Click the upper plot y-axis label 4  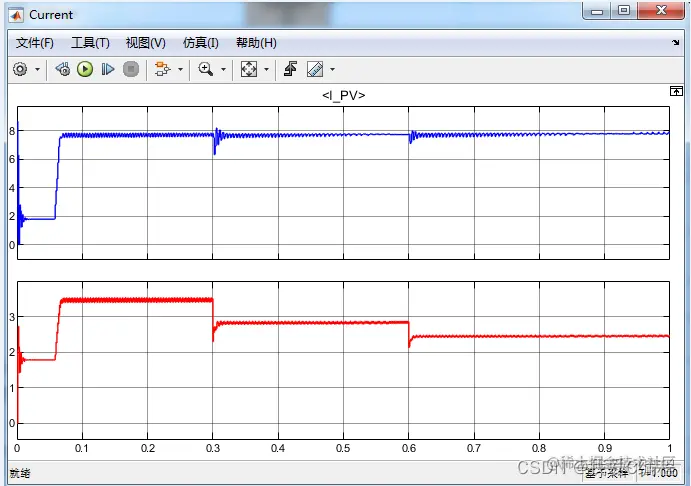pyautogui.click(x=12, y=188)
